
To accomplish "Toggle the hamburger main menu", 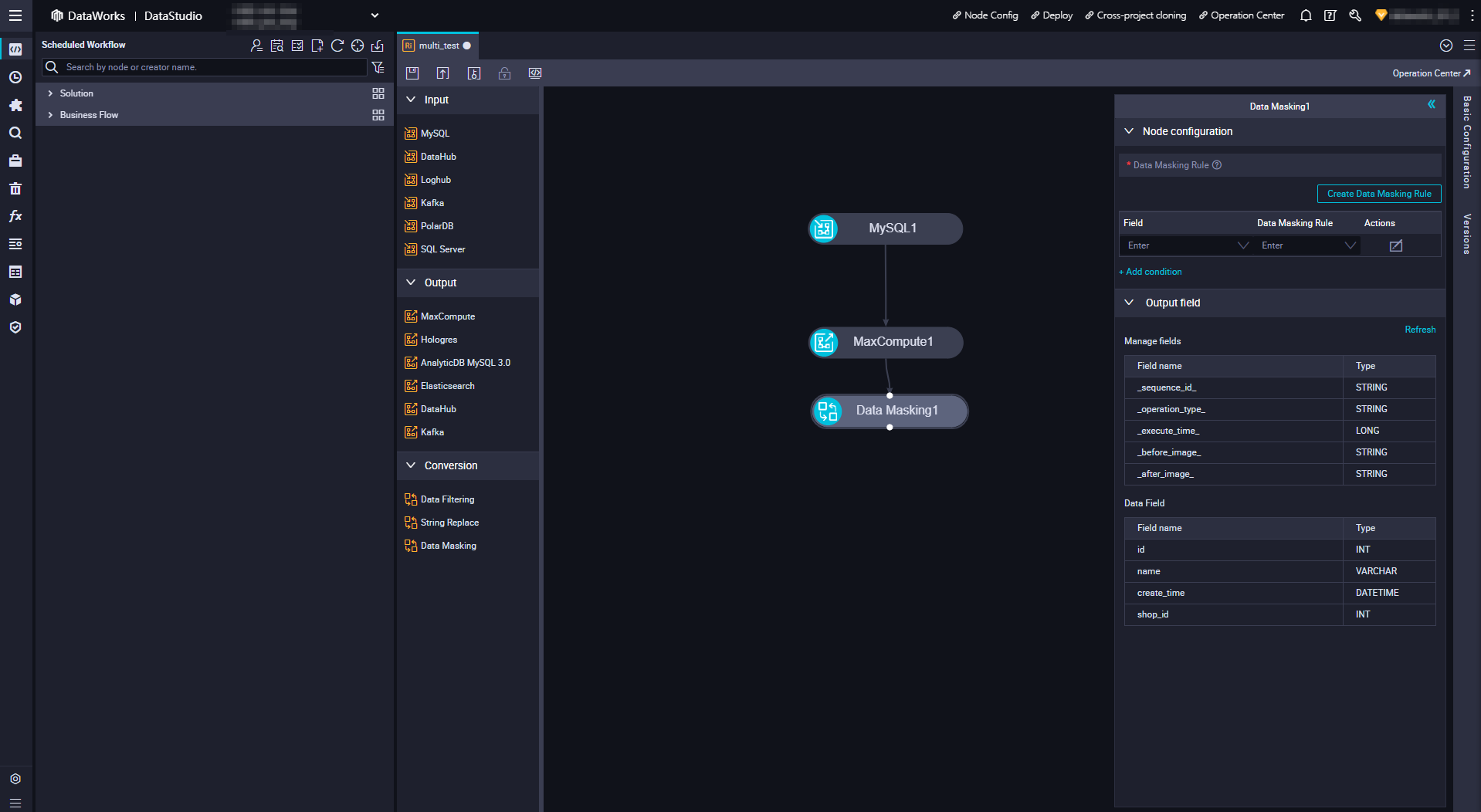I will [15, 15].
